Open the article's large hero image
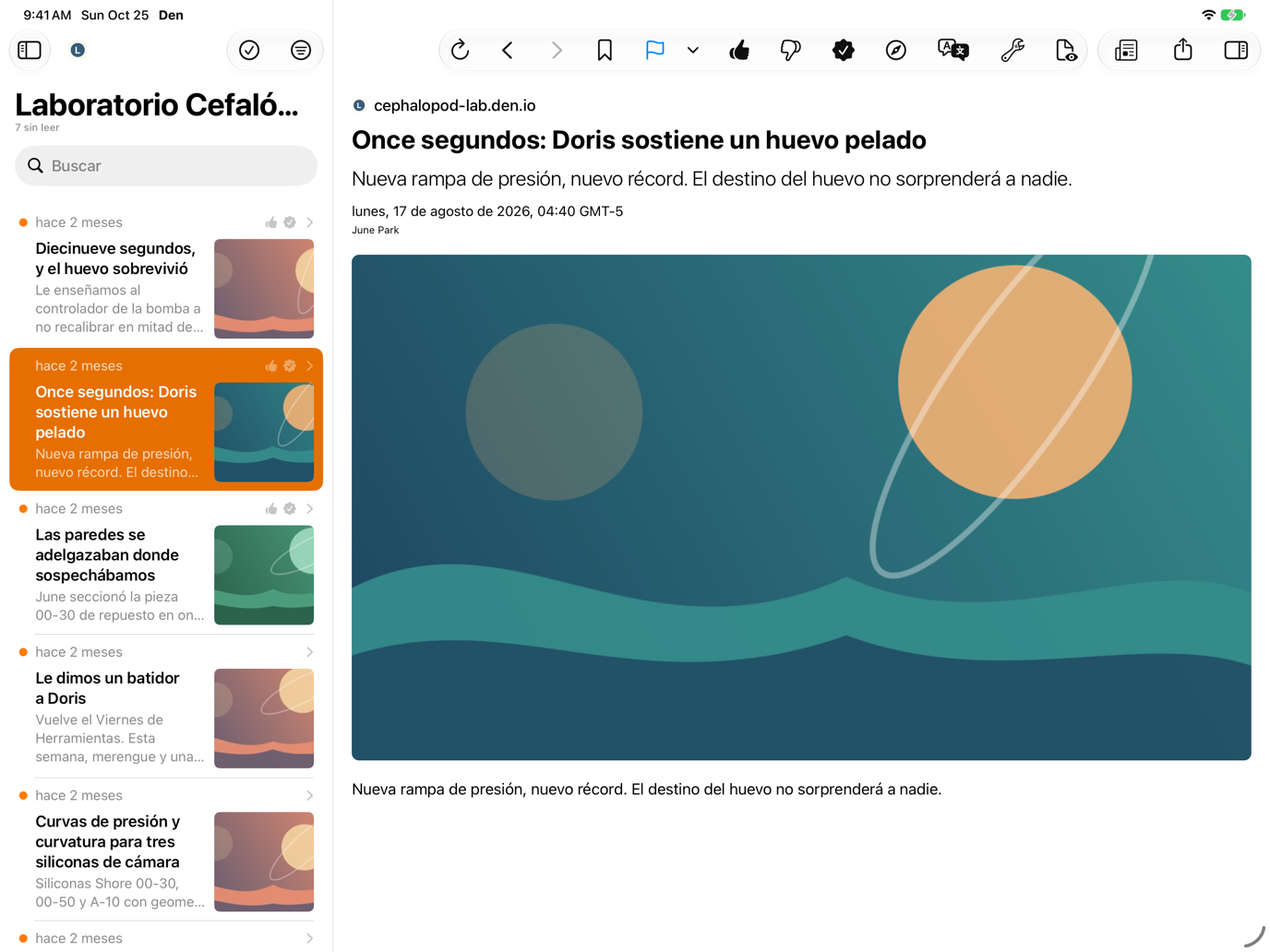This screenshot has width=1270, height=952. click(801, 507)
